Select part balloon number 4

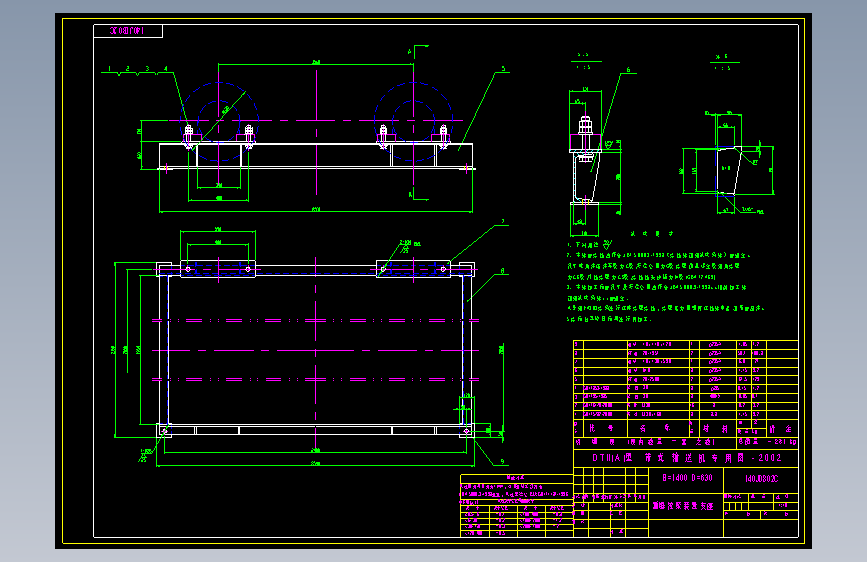[x=166, y=69]
